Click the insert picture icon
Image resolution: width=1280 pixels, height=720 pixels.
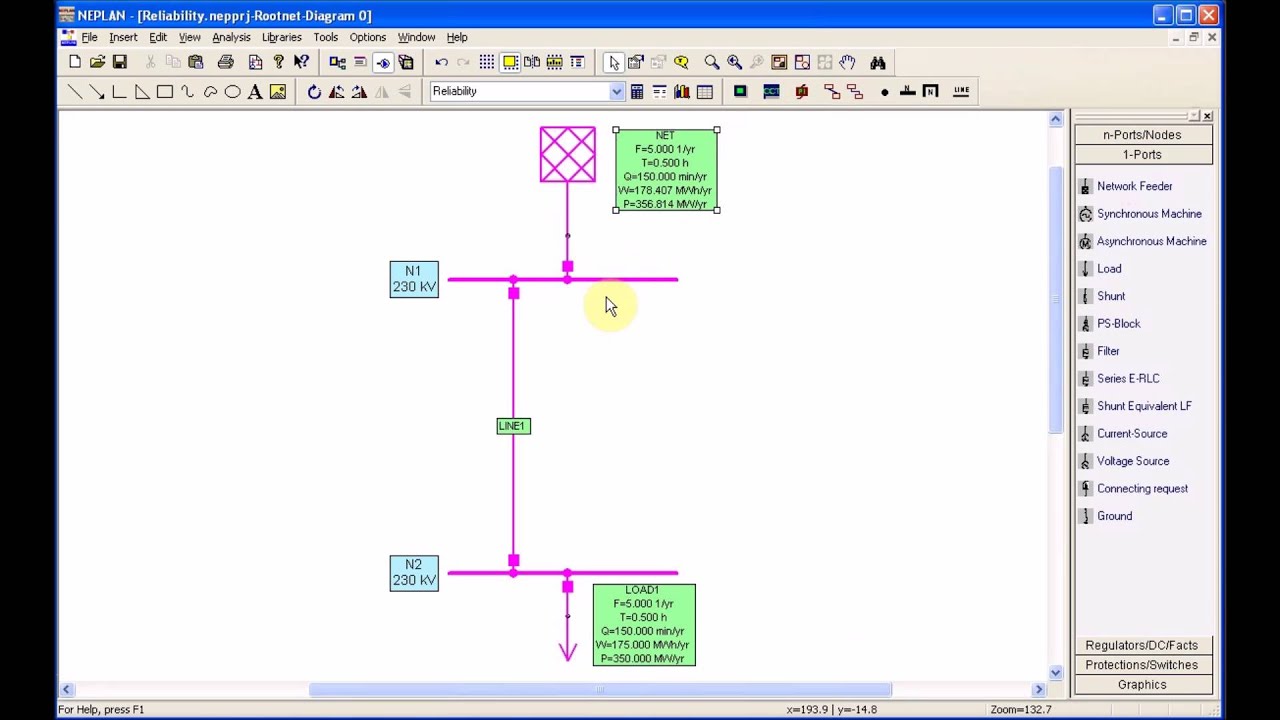coord(278,91)
